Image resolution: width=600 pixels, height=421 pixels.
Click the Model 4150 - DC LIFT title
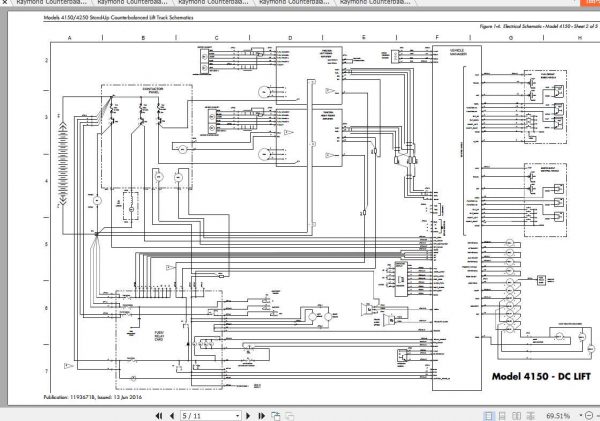(541, 376)
